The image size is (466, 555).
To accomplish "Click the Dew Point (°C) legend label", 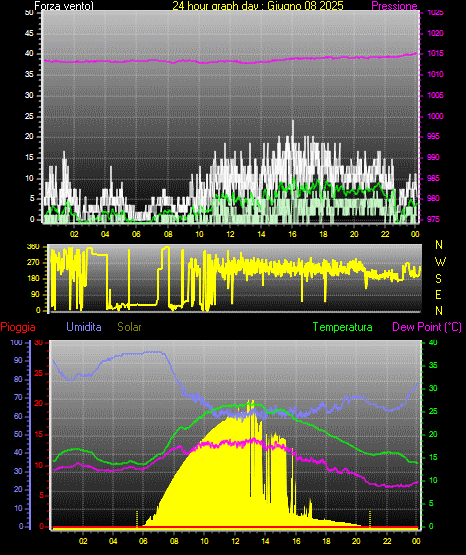I will 427,327.
